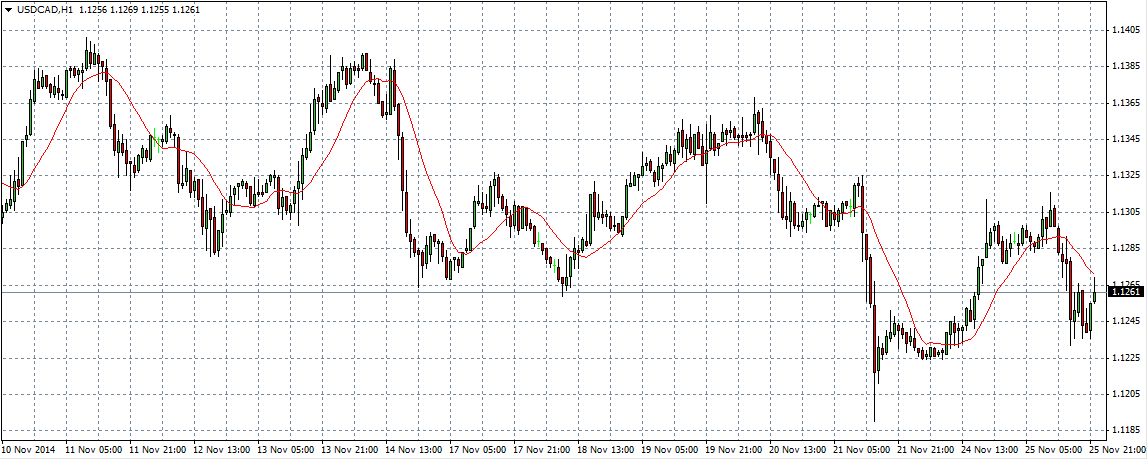Select the 19 Nov 05:00 time label
Image resolution: width=1148 pixels, height=459 pixels.
click(x=671, y=450)
